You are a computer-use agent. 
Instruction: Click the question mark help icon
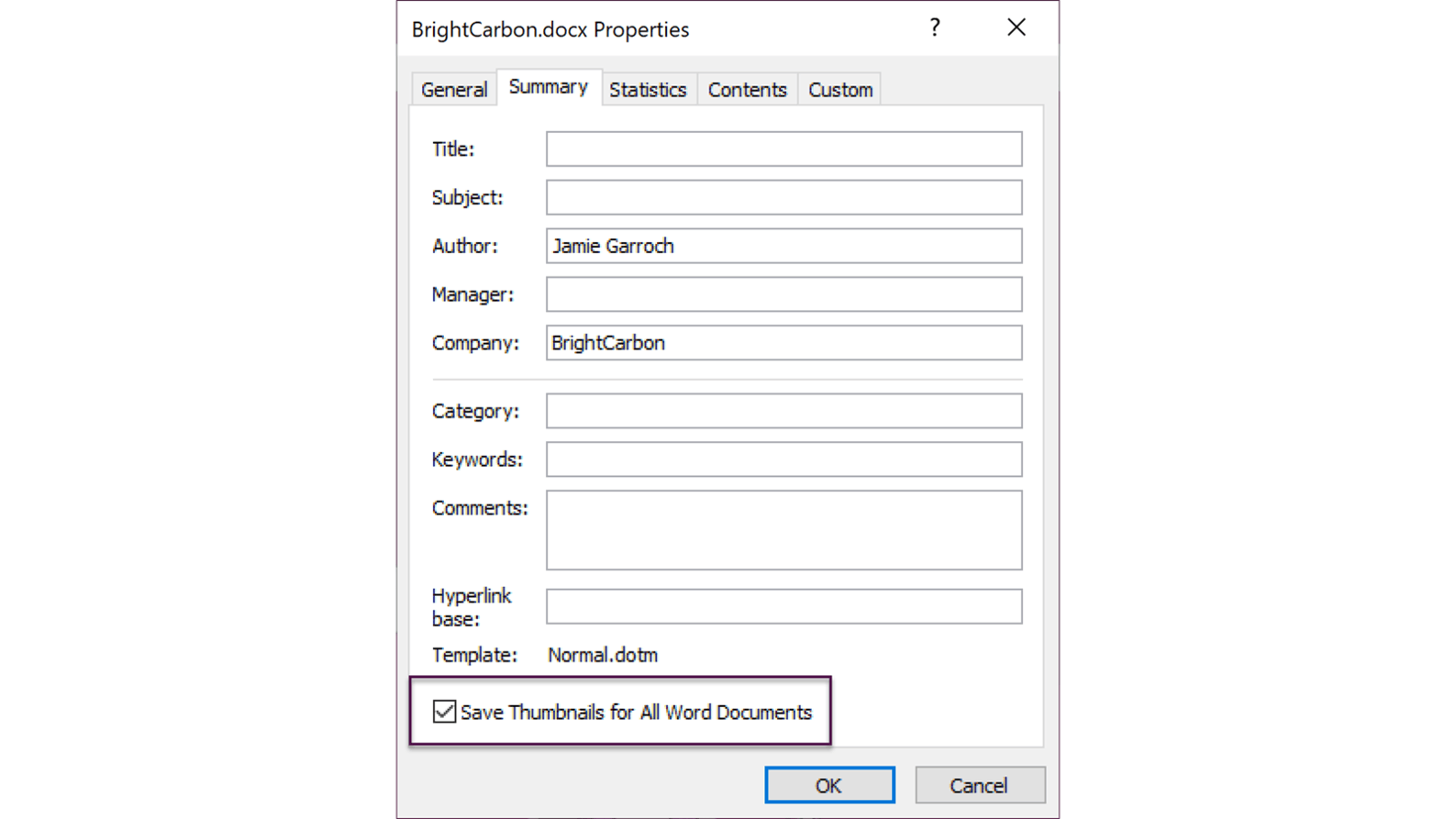click(935, 28)
